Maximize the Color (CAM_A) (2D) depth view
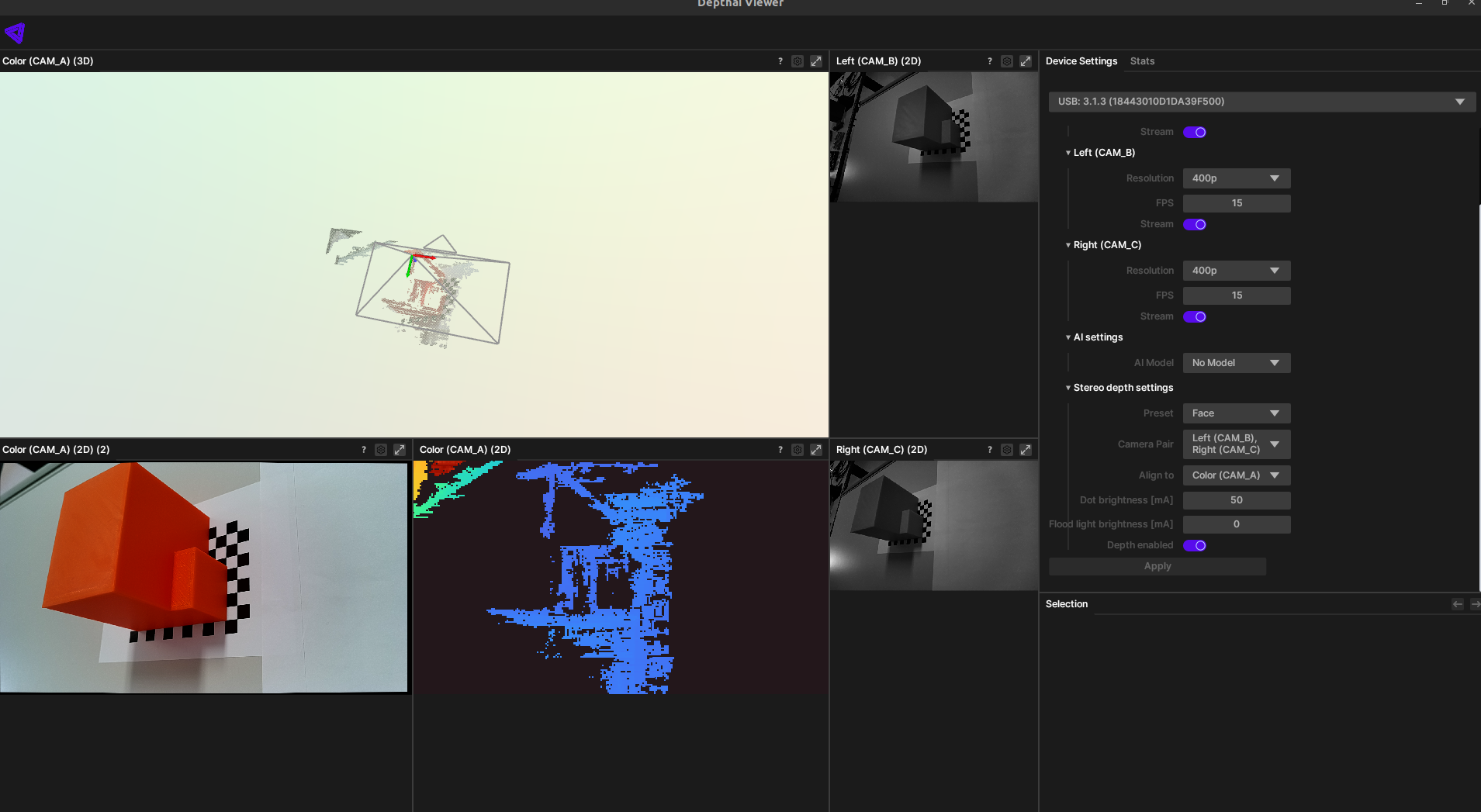 click(x=816, y=450)
